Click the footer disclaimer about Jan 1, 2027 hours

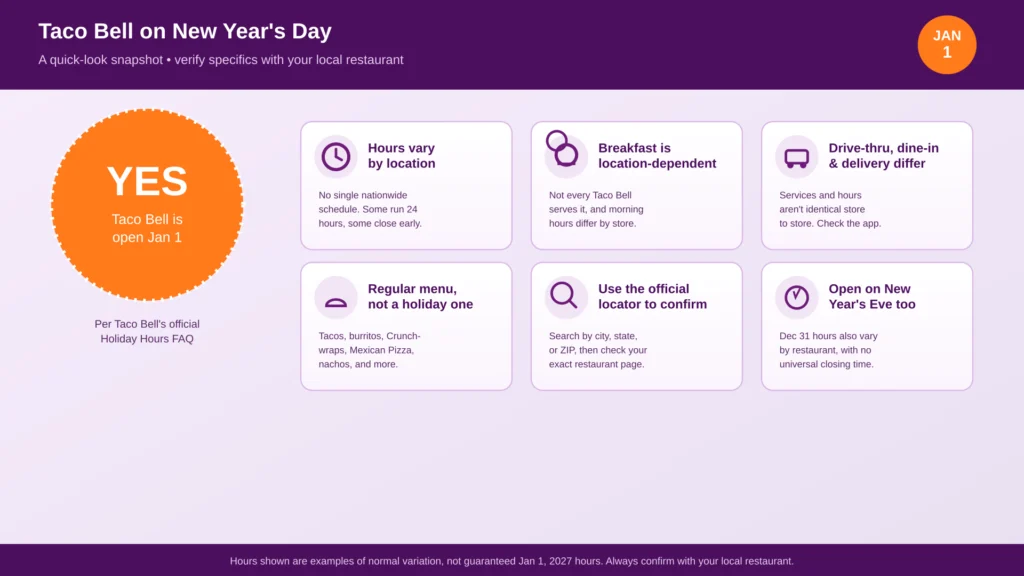tap(511, 561)
